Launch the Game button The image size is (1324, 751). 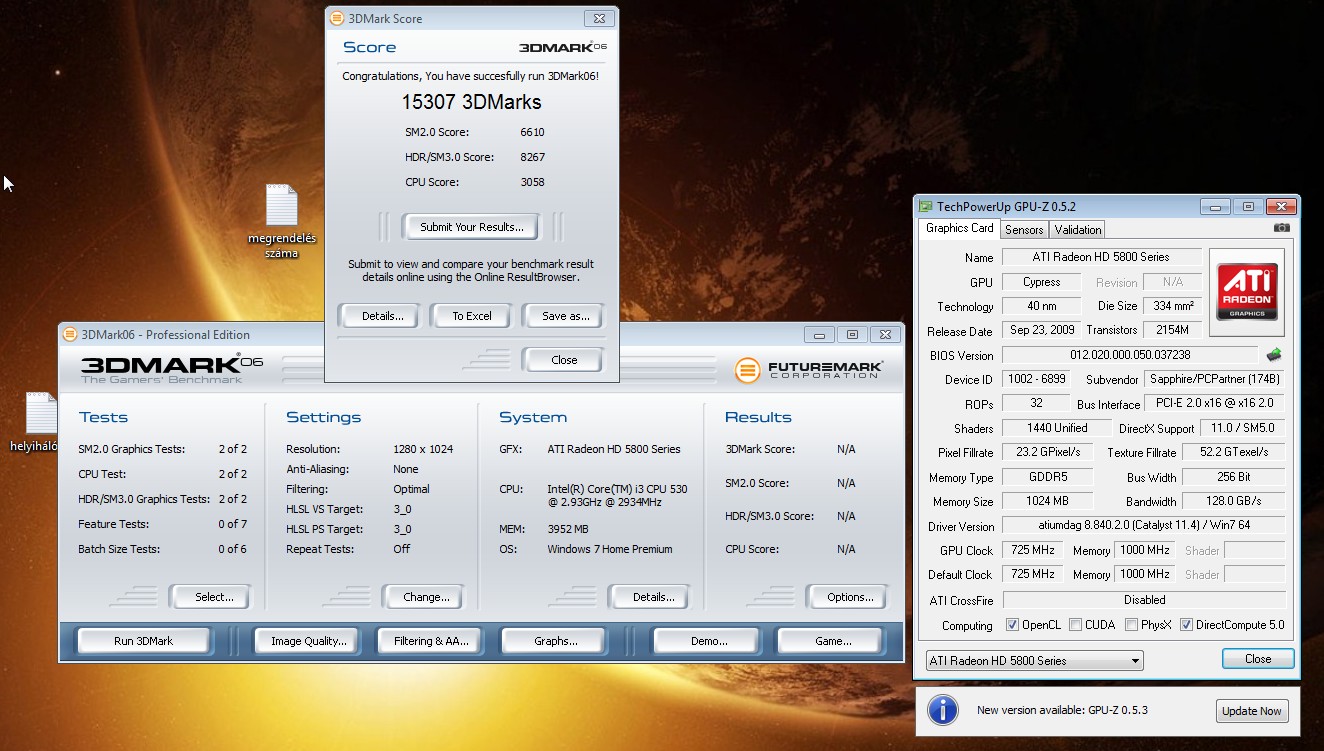pos(832,641)
